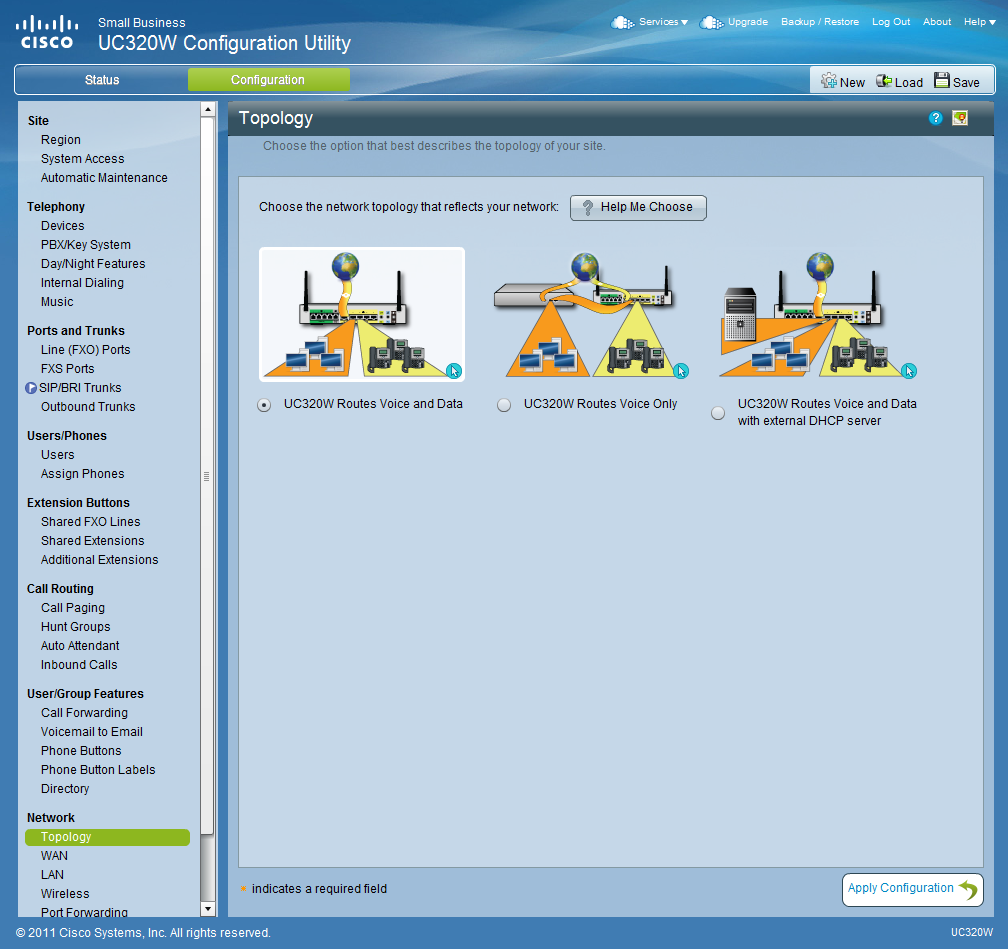Select the external DHCP server topology option
The height and width of the screenshot is (949, 1008).
pyautogui.click(x=718, y=413)
